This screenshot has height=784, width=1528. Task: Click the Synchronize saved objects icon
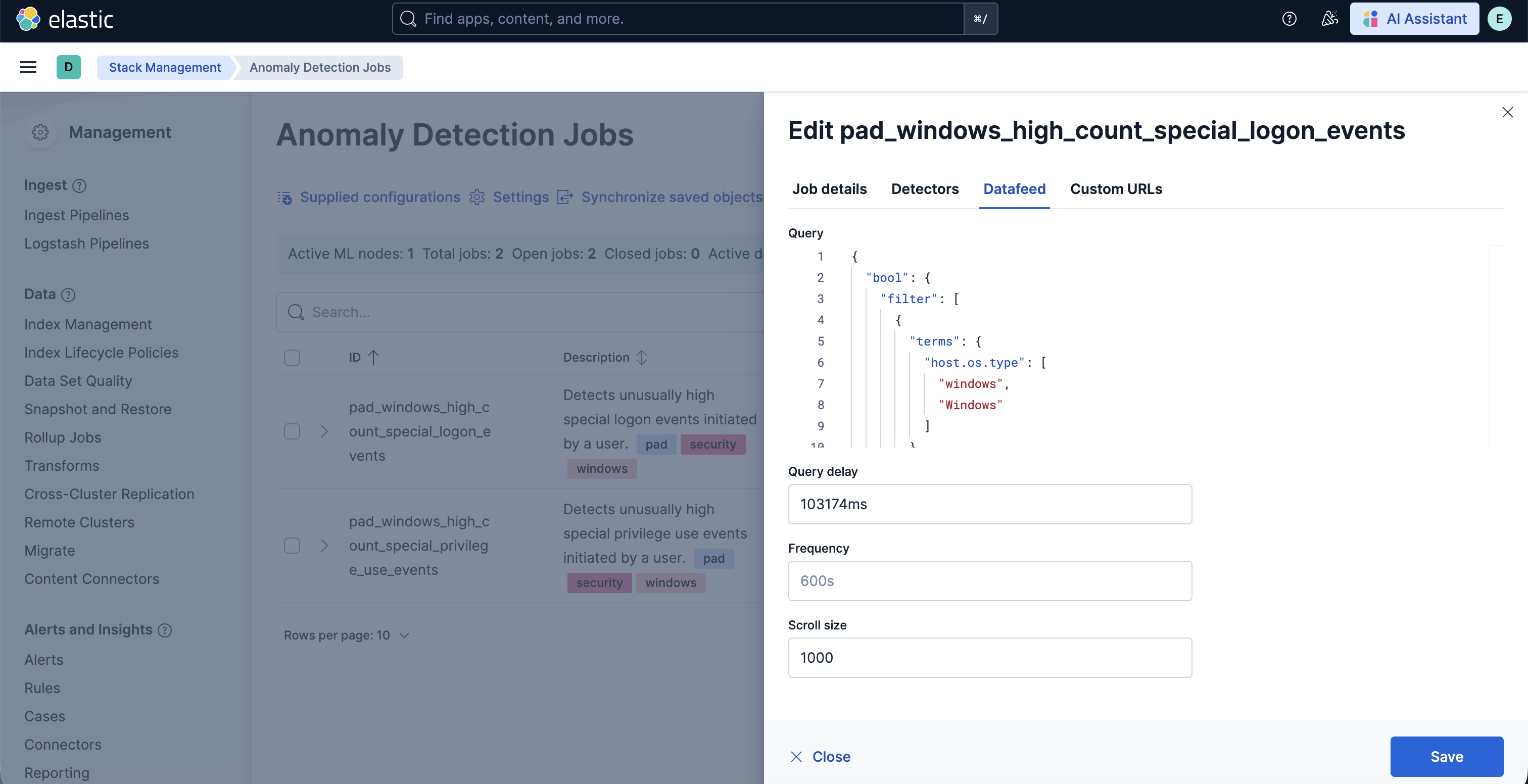click(565, 198)
